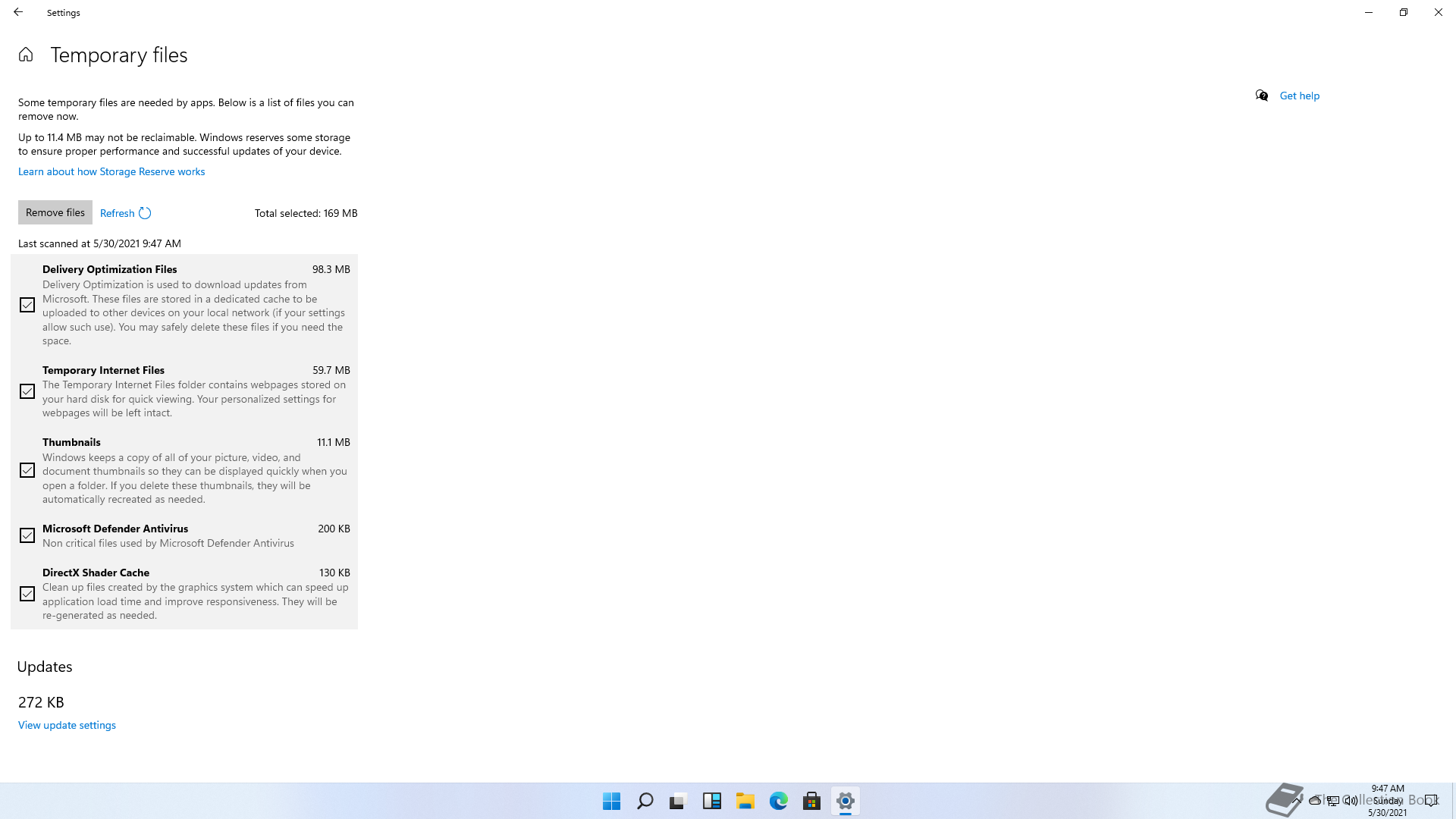1456x819 pixels.
Task: Go back with the Settings back arrow
Action: coord(18,12)
